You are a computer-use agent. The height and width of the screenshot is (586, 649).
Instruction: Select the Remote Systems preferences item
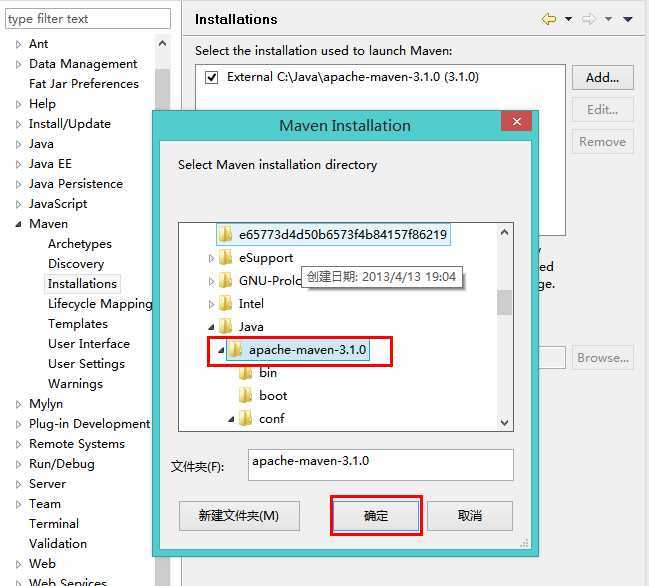tap(77, 444)
